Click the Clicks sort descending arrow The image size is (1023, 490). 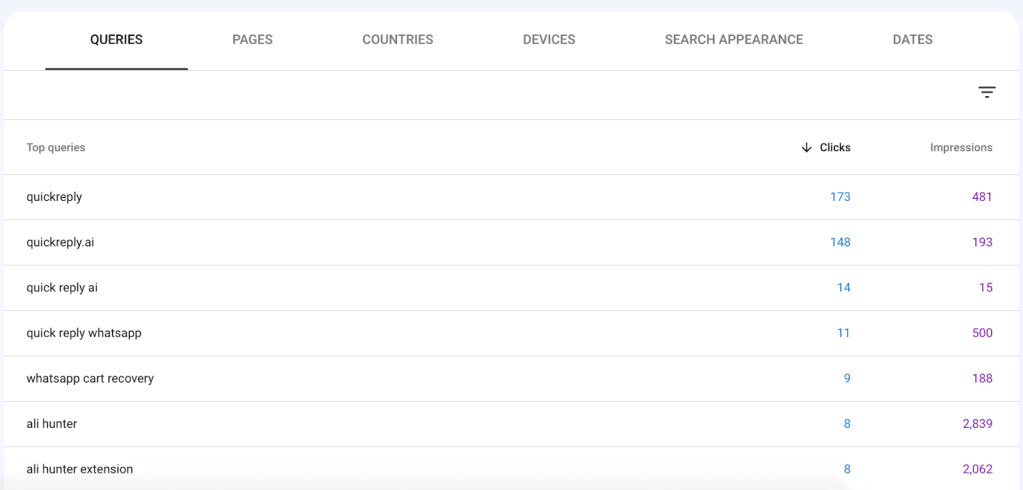[806, 148]
